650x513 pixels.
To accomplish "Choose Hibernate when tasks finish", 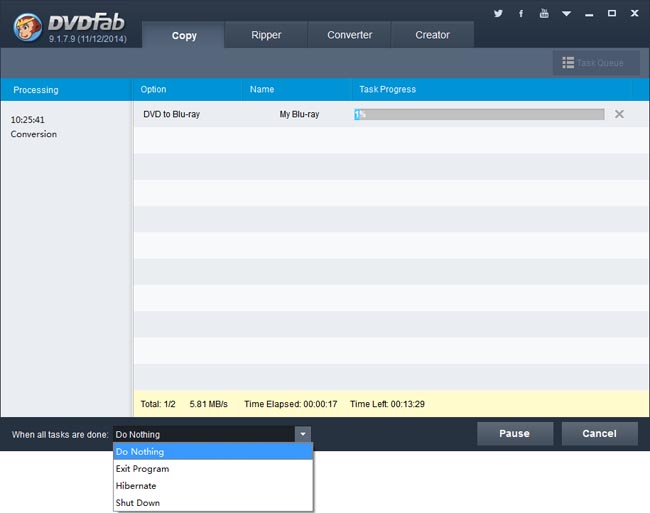I will [x=213, y=486].
